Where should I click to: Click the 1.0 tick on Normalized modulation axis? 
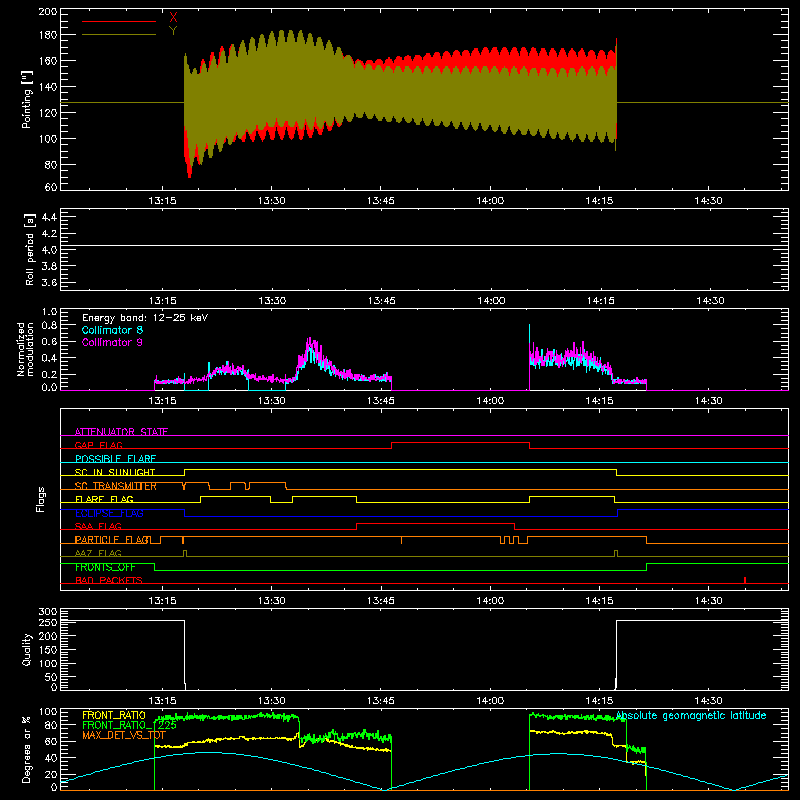tap(49, 312)
